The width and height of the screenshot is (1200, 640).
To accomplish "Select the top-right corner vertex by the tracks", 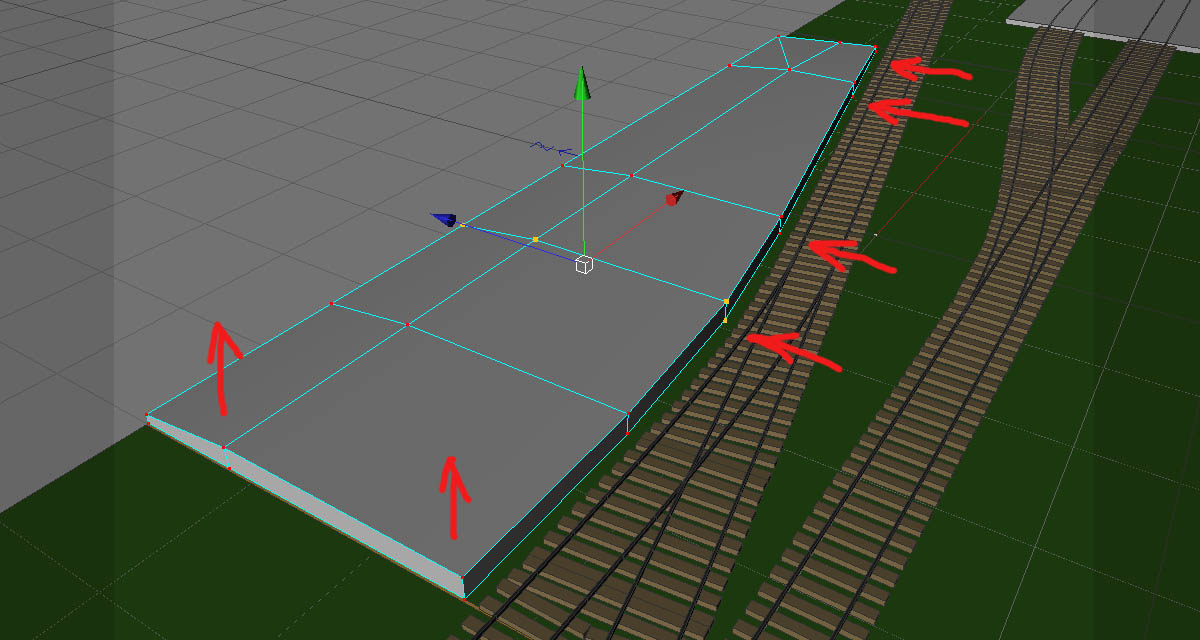I will [x=875, y=47].
